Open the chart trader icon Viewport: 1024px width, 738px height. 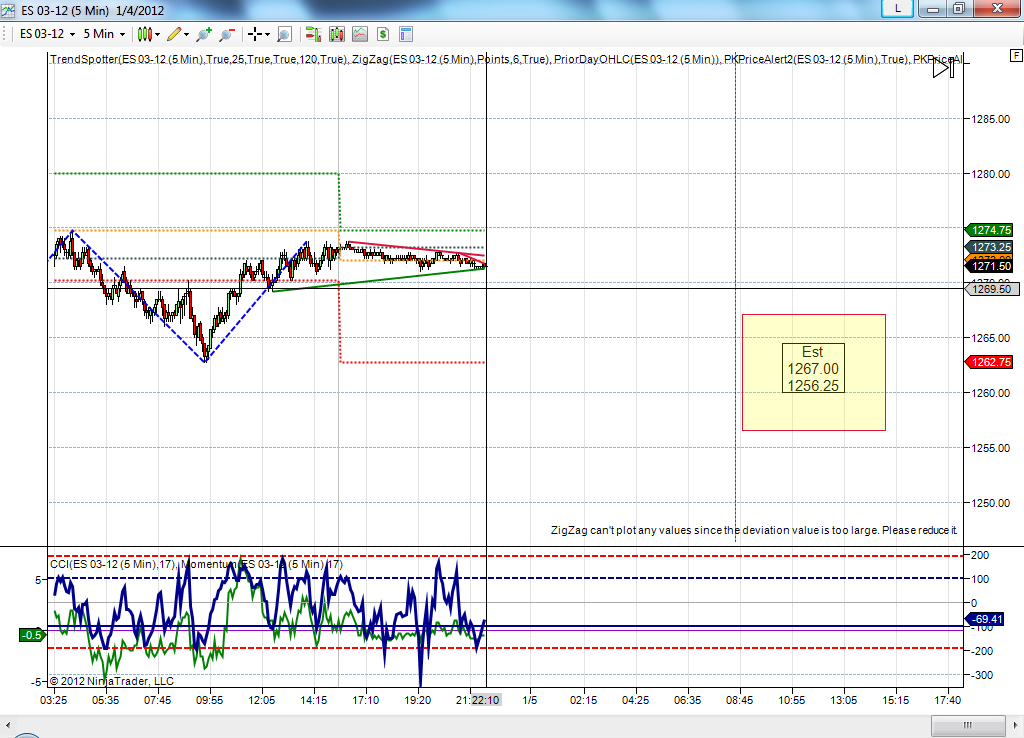(313, 34)
